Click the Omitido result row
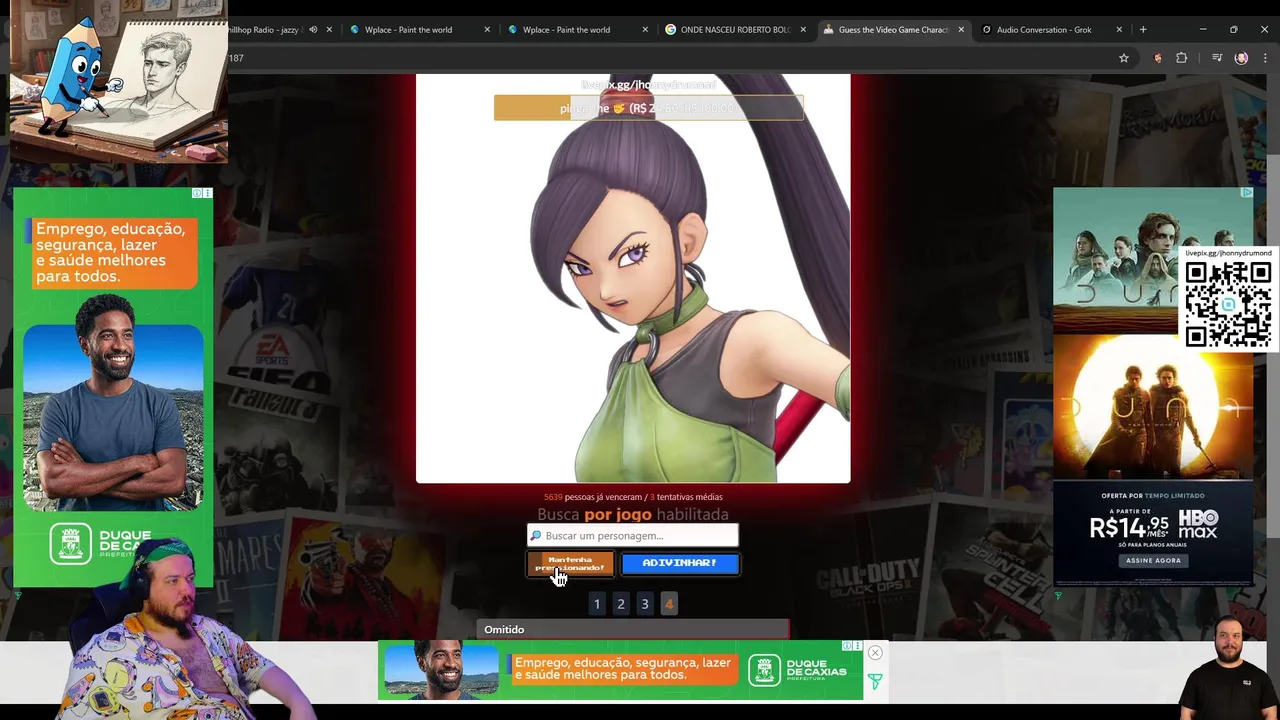This screenshot has height=720, width=1280. tap(633, 629)
